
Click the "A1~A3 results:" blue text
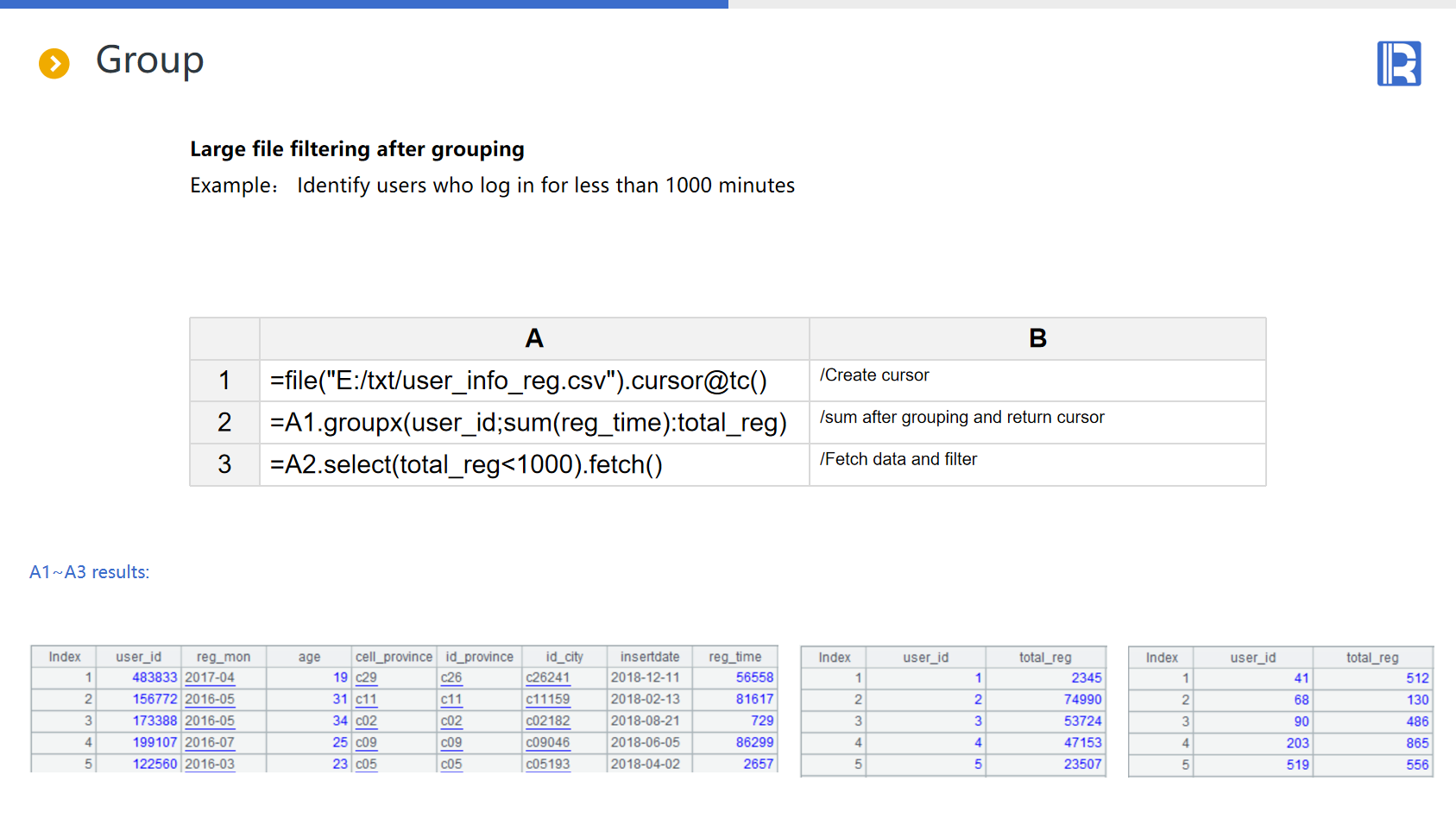[x=90, y=572]
